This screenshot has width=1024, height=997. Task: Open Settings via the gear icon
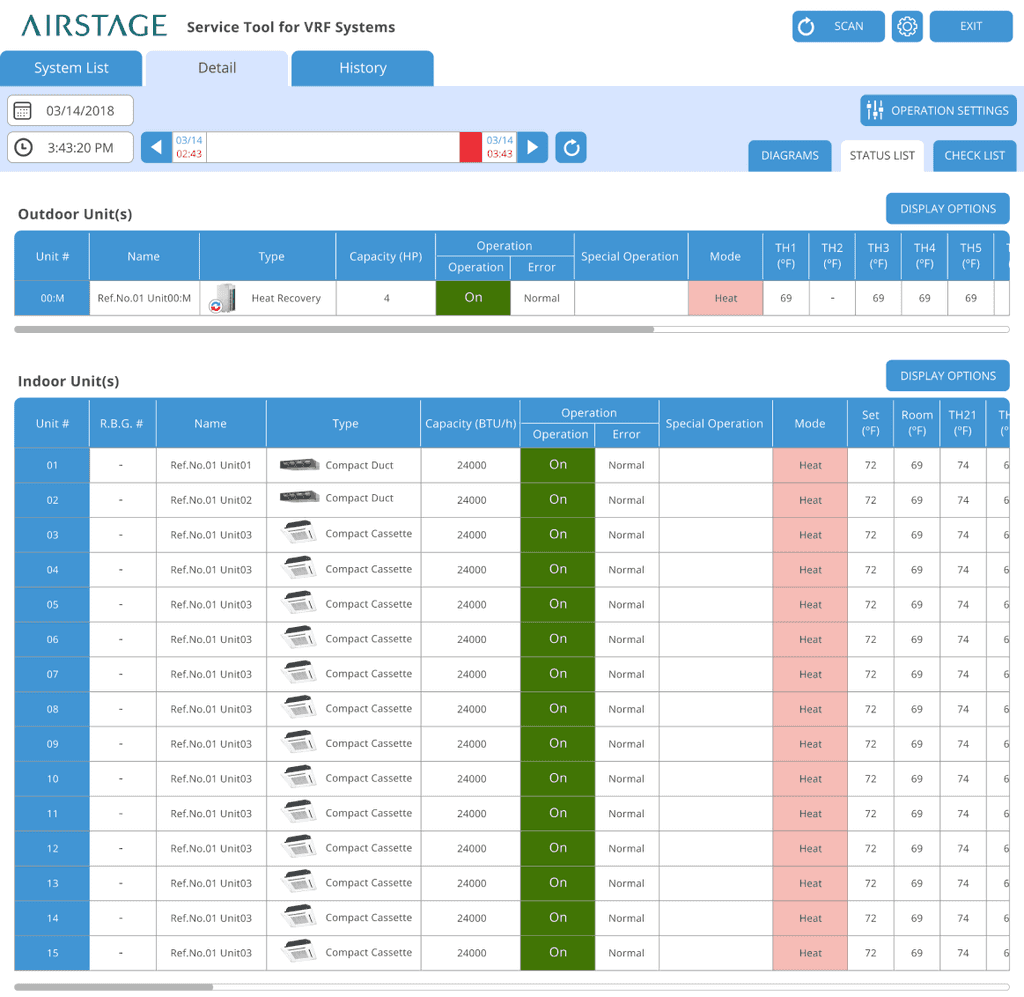(x=907, y=26)
